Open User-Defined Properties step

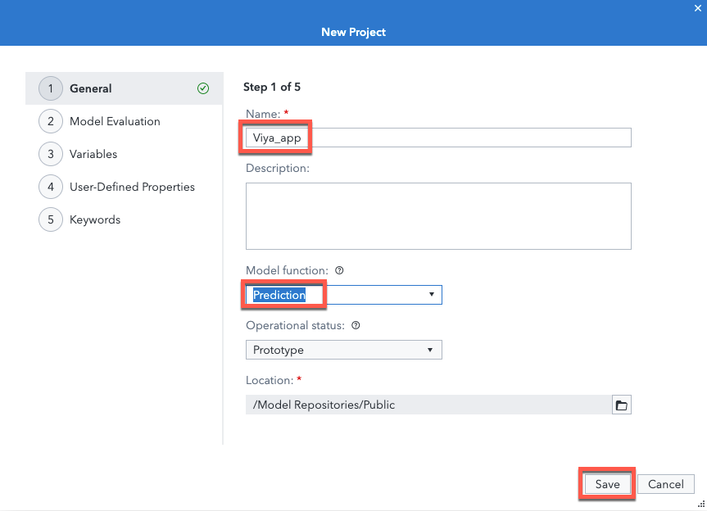click(132, 187)
